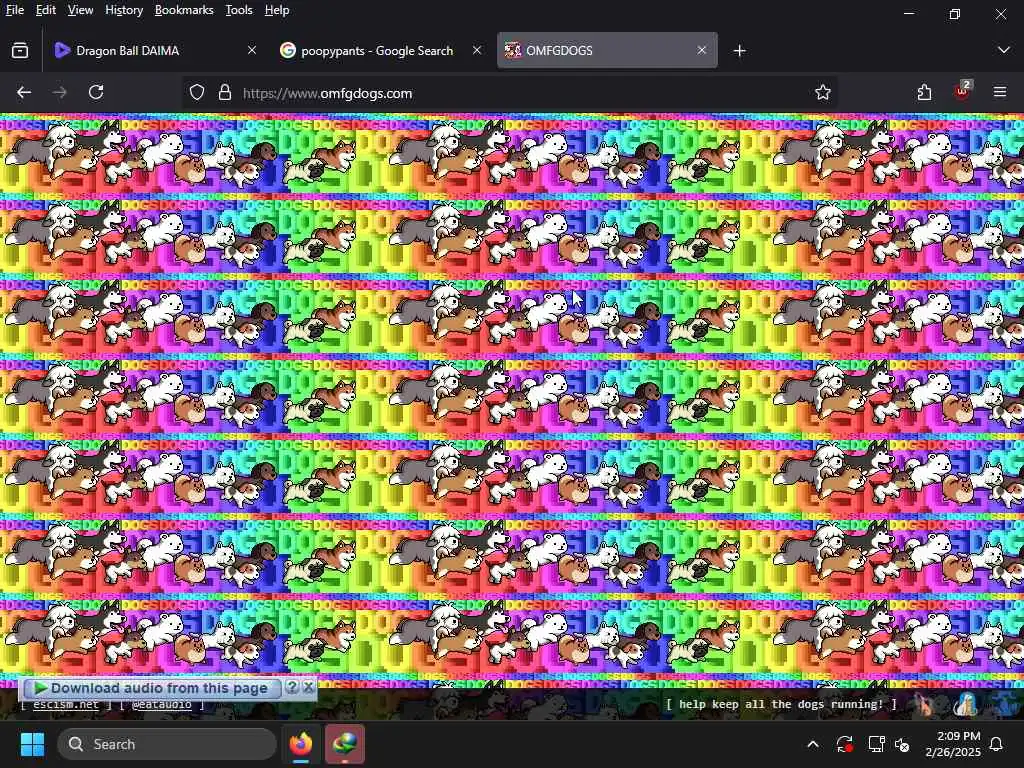Reload the current page
Image resolution: width=1024 pixels, height=768 pixels.
tap(96, 93)
